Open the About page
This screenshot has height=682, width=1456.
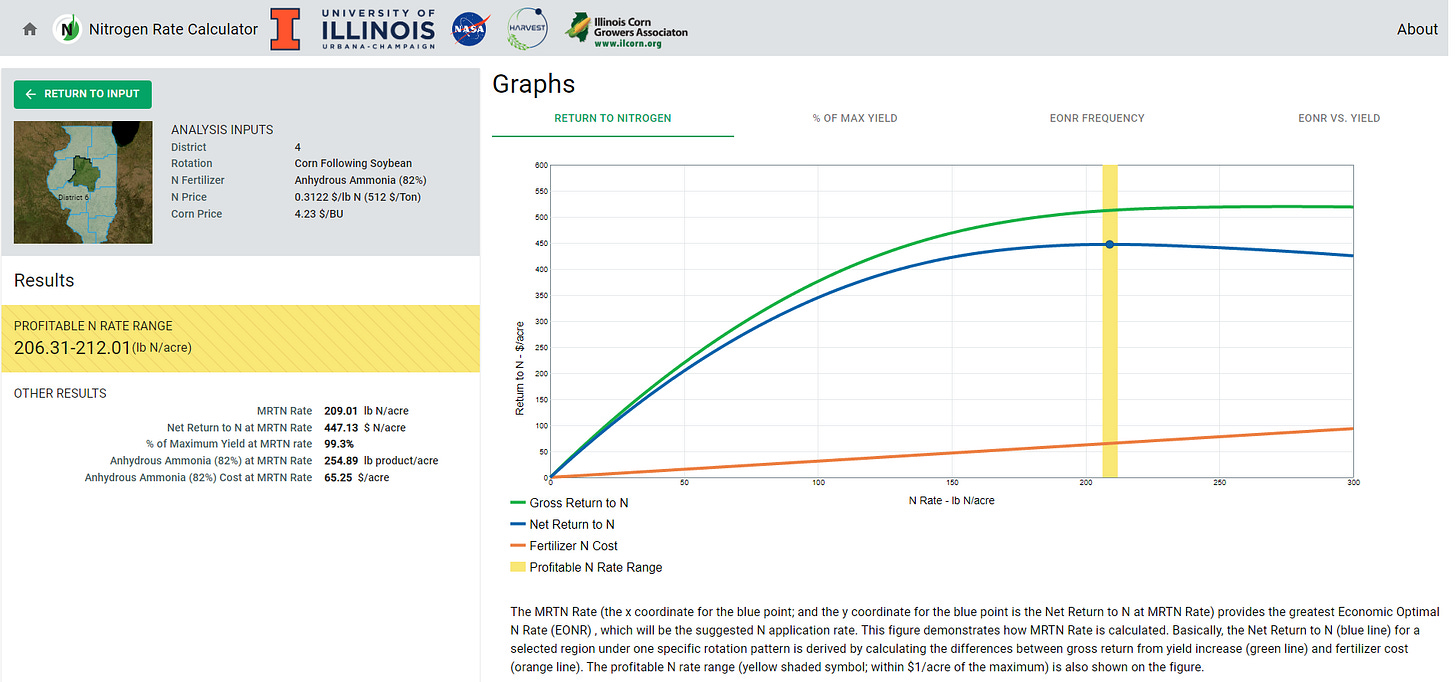coord(1417,29)
